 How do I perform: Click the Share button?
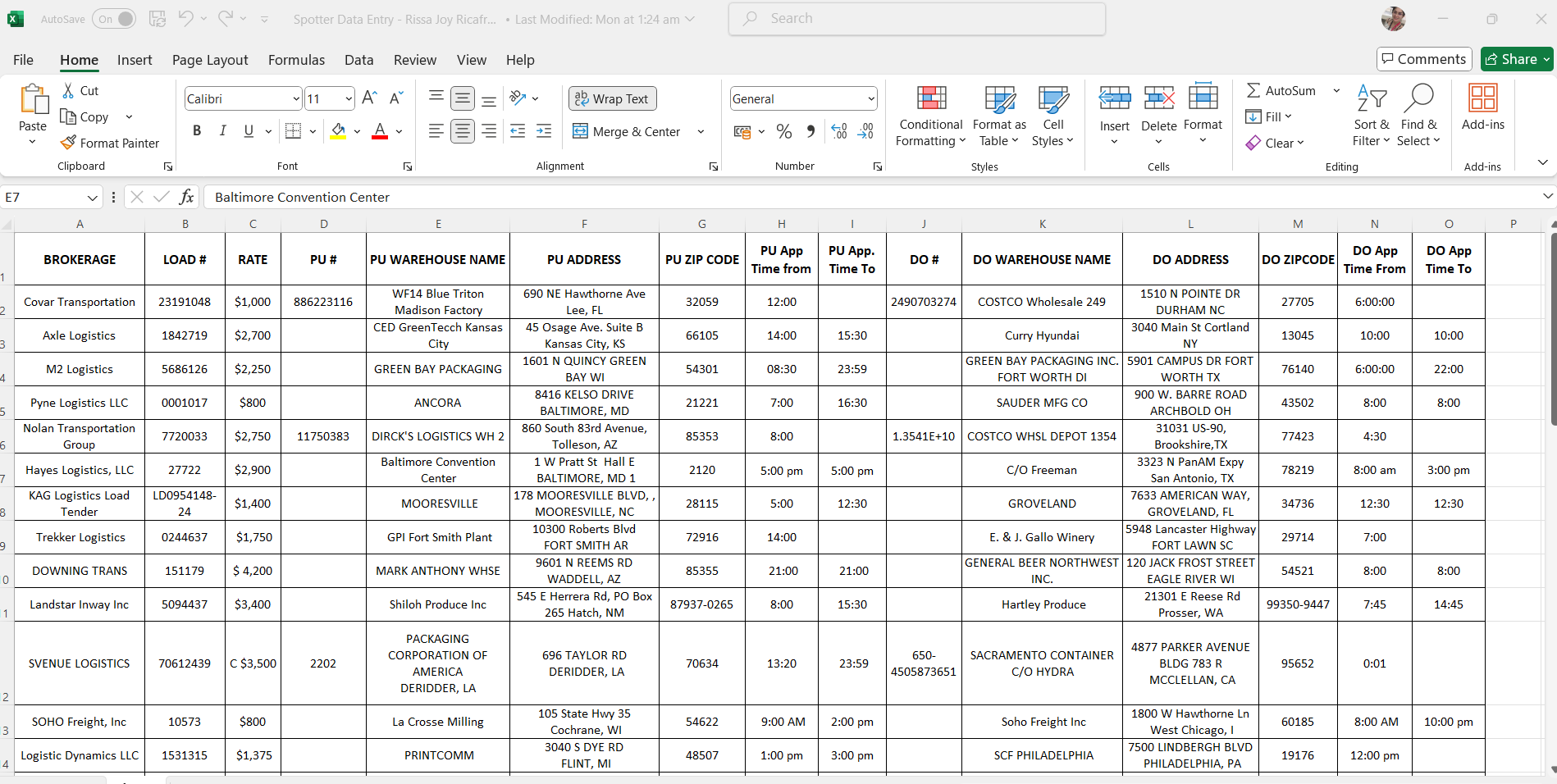coord(1517,59)
